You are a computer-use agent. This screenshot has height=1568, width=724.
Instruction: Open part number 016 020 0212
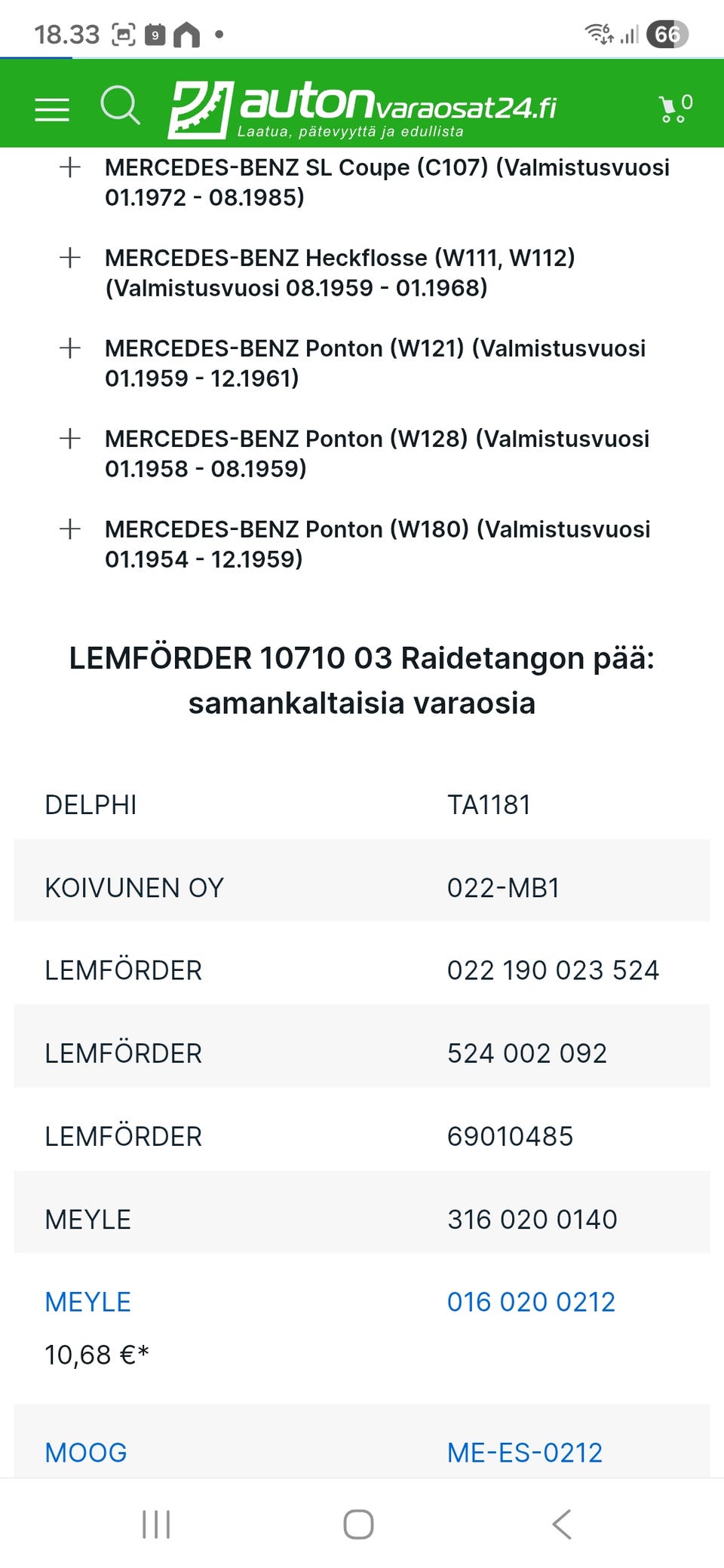tap(531, 1302)
